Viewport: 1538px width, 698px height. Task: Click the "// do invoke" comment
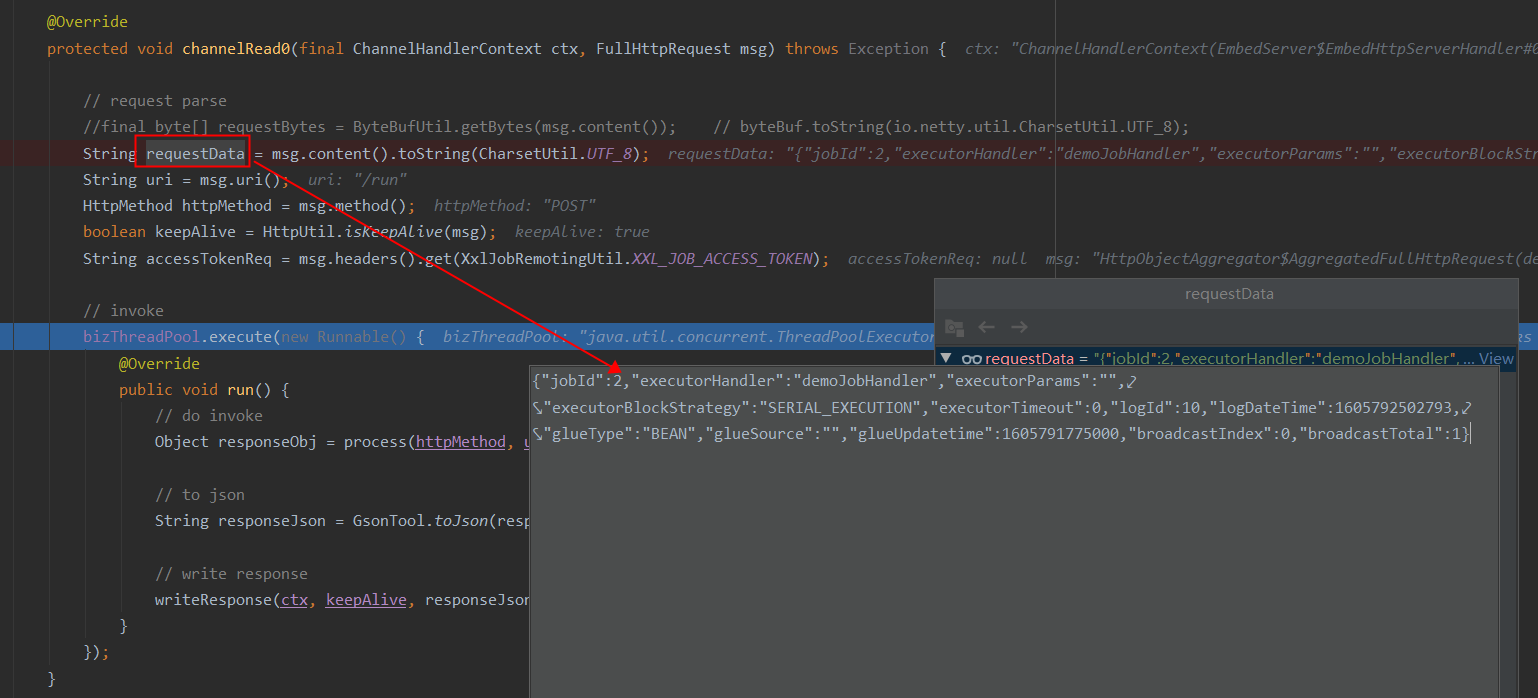(209, 415)
